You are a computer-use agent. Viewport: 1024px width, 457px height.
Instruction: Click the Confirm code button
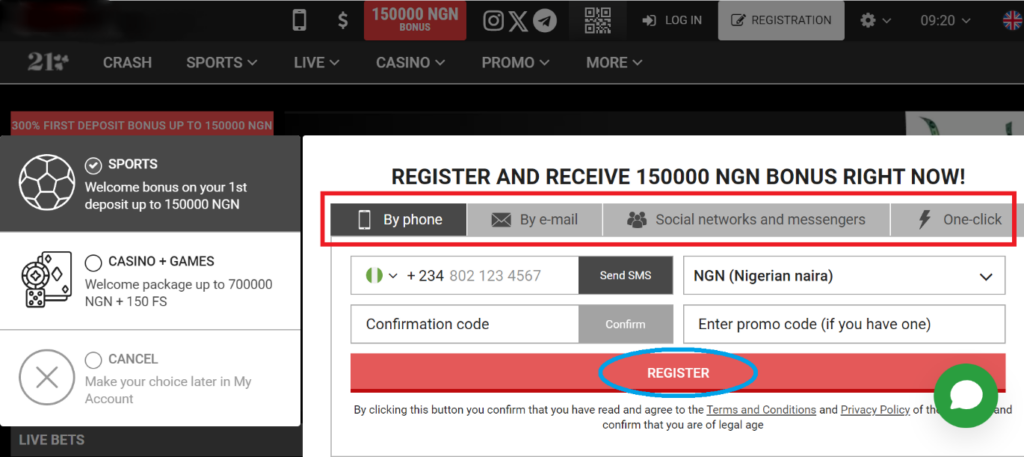(x=626, y=324)
